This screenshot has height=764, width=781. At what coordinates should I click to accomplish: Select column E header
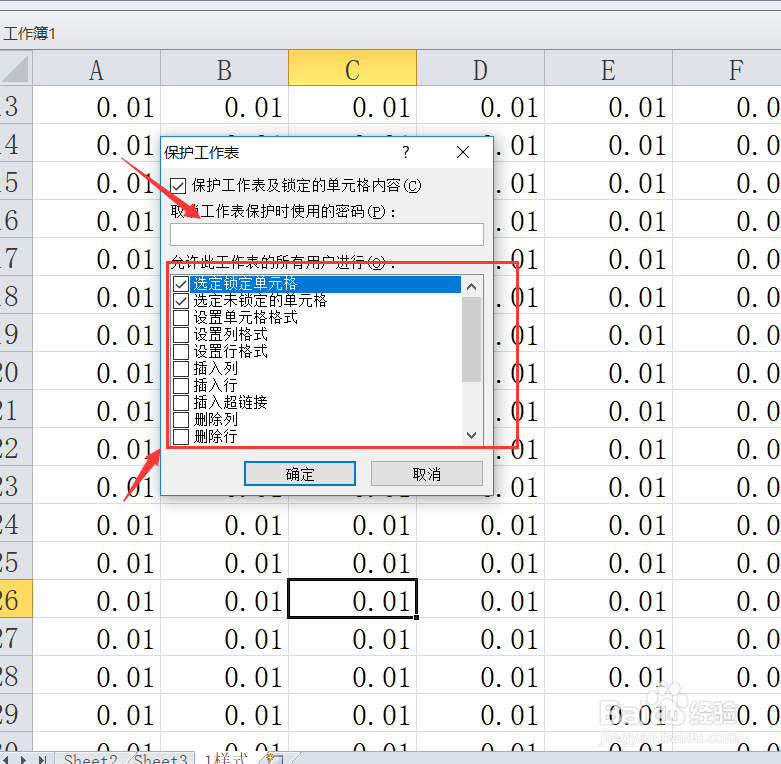[608, 68]
